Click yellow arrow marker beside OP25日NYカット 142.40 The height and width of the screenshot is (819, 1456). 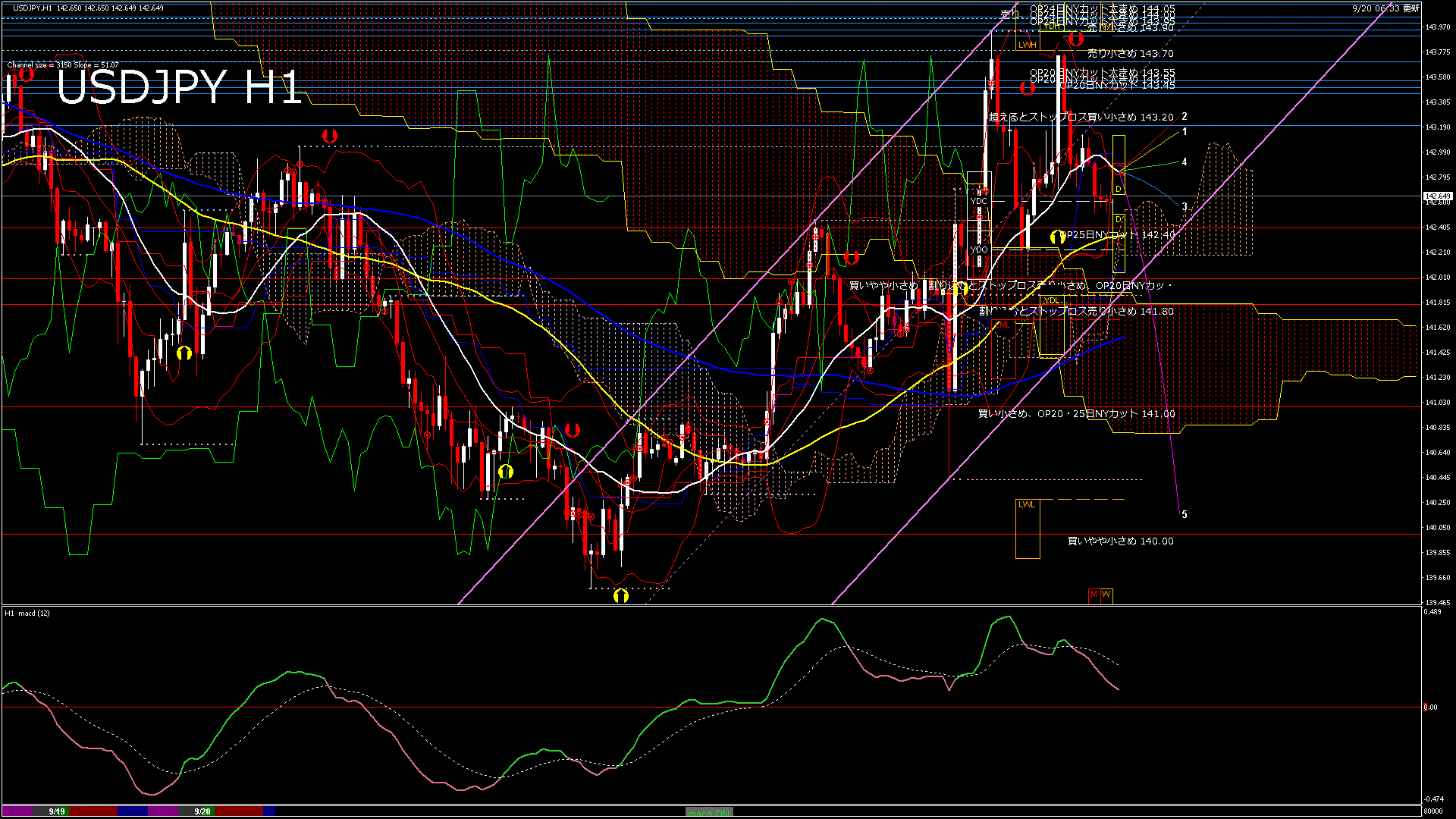click(x=1057, y=237)
